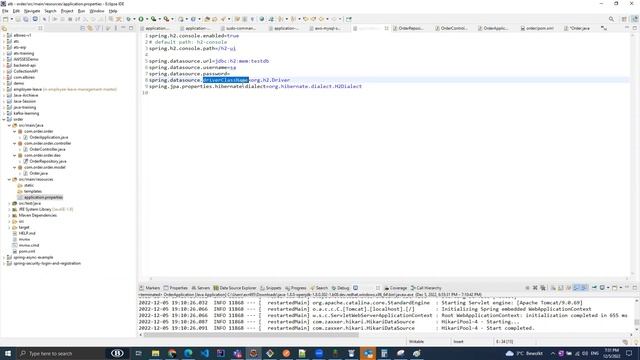Minimize the Project Explorer panel
640x360 pixels.
(123, 28)
